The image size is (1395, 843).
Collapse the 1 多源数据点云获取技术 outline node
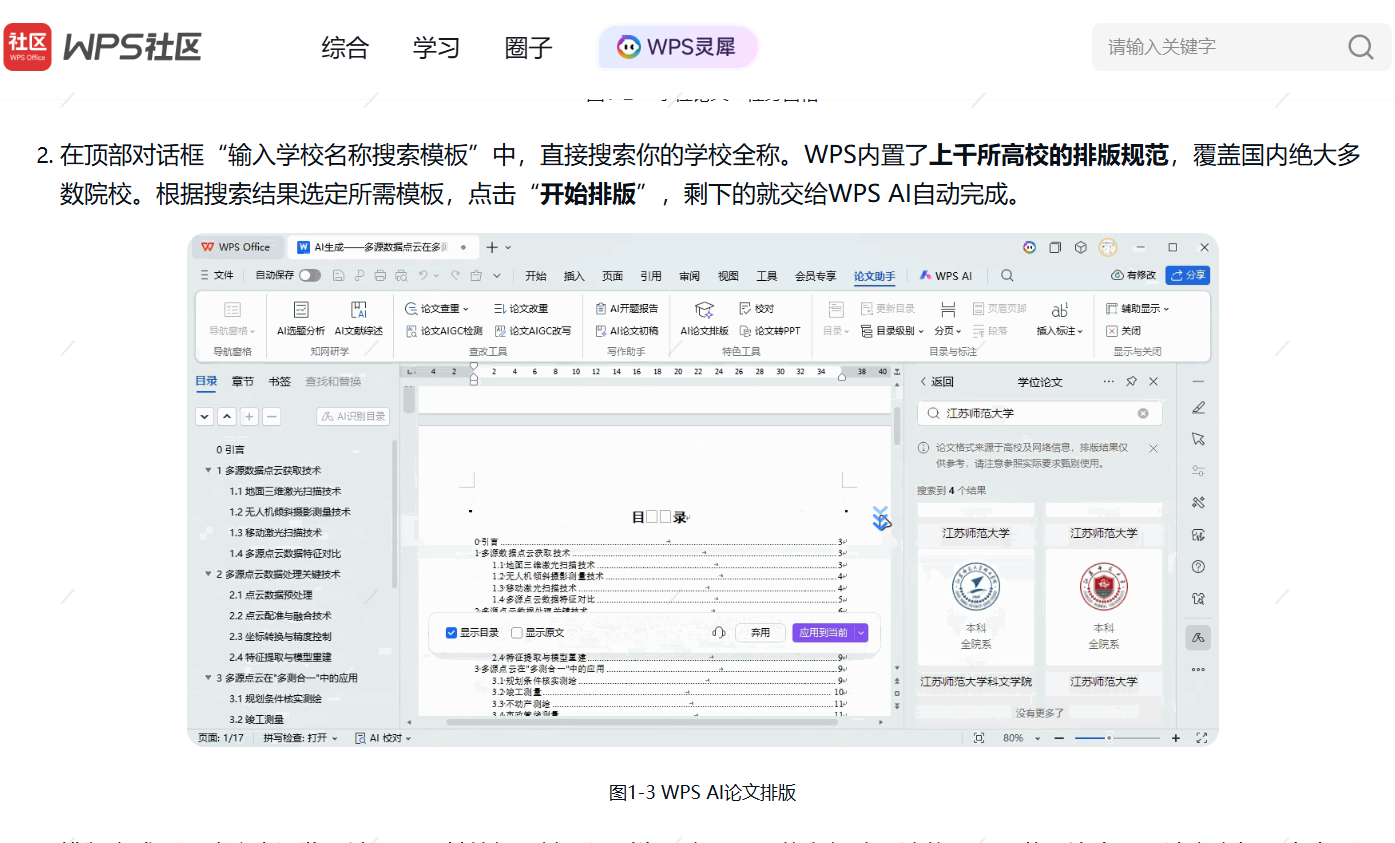pos(208,470)
